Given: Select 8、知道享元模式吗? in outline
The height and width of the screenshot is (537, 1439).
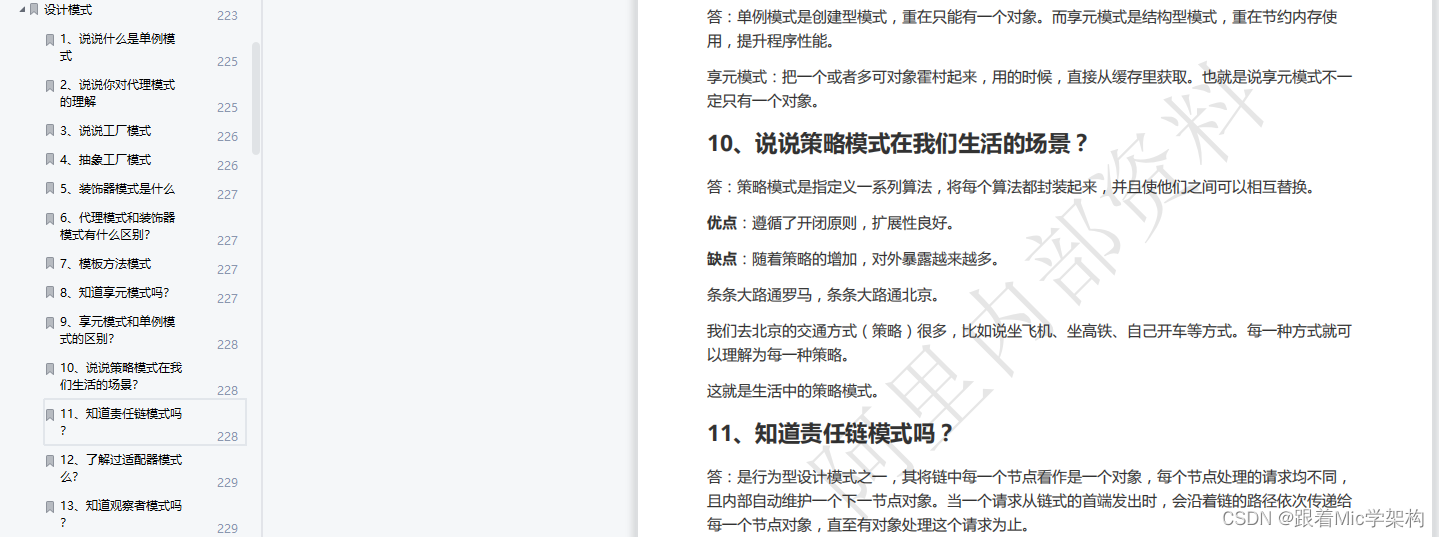Looking at the screenshot, I should 114,293.
